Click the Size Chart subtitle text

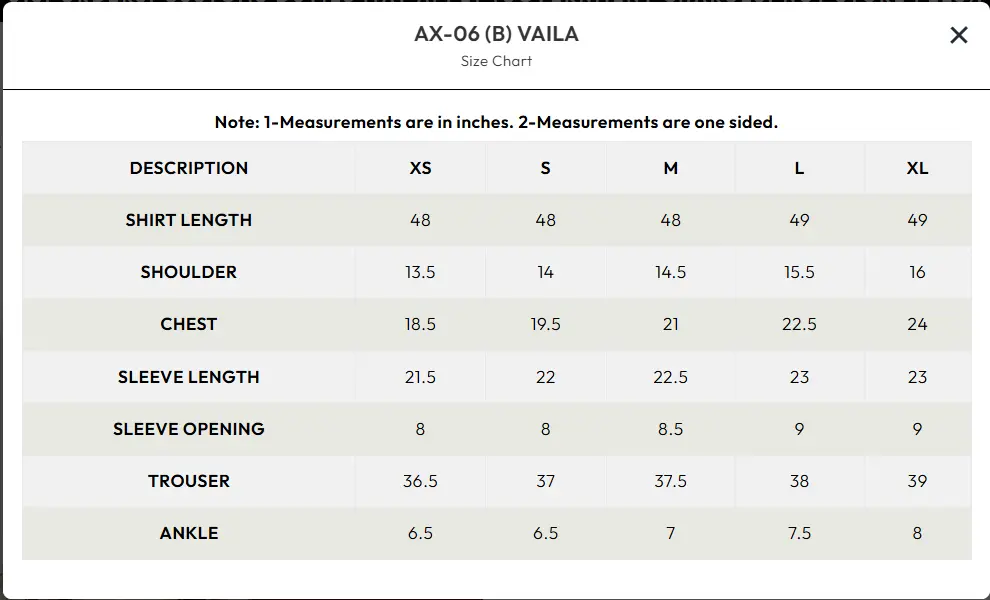point(496,61)
